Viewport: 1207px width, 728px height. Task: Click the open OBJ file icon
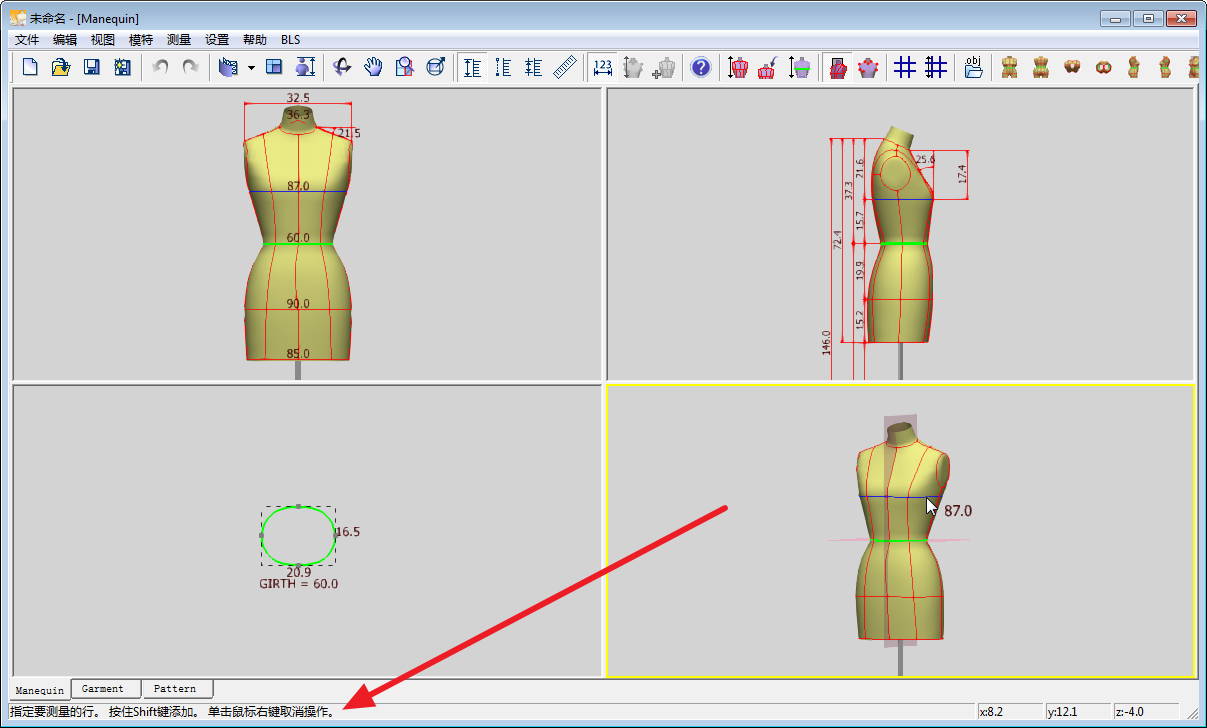click(973, 67)
